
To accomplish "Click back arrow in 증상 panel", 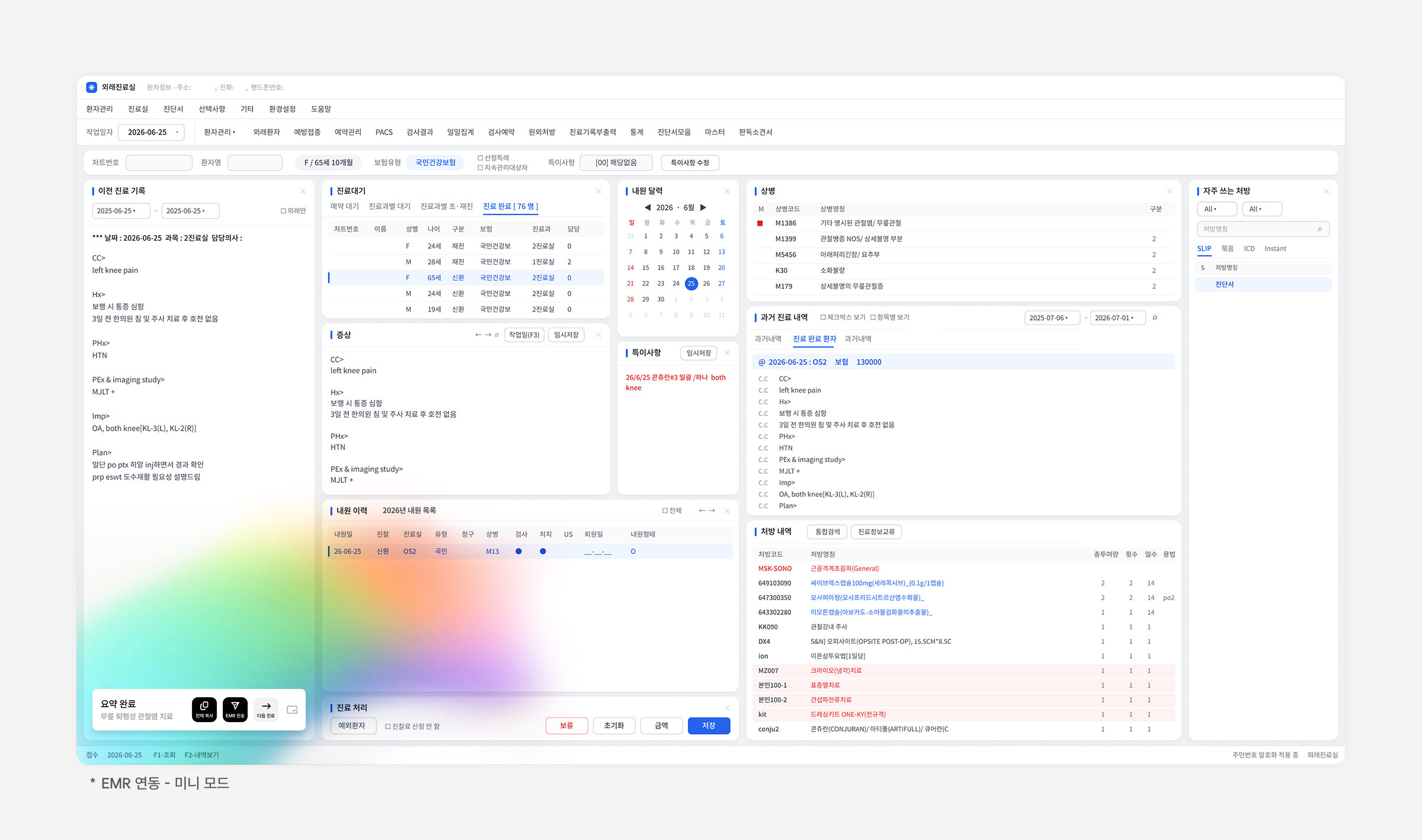I will [x=478, y=335].
